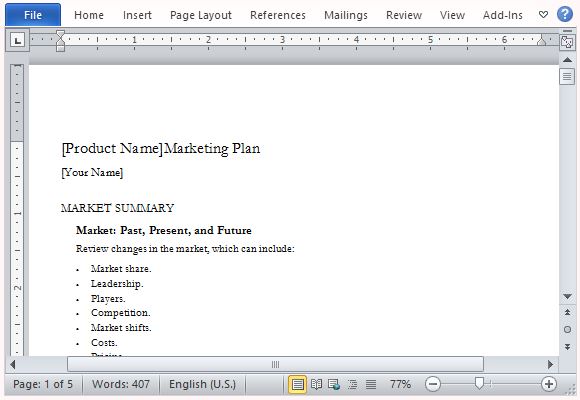This screenshot has height=400, width=580.
Task: Switch to Outline view
Action: click(353, 384)
